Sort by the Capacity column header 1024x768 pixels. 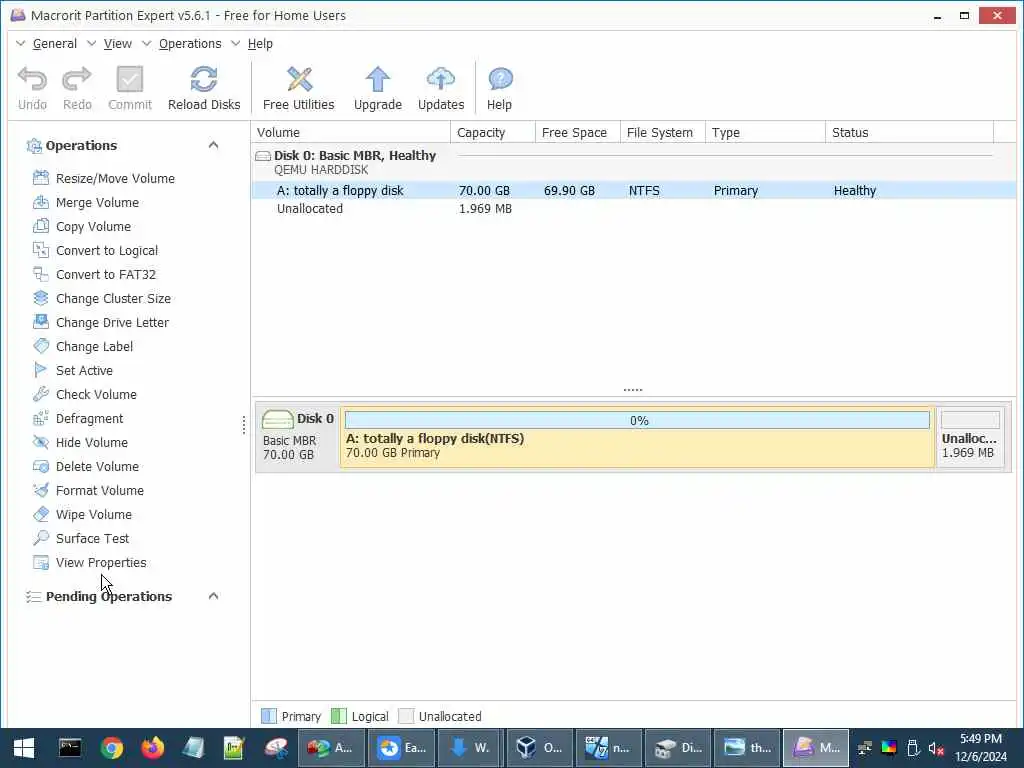click(493, 133)
